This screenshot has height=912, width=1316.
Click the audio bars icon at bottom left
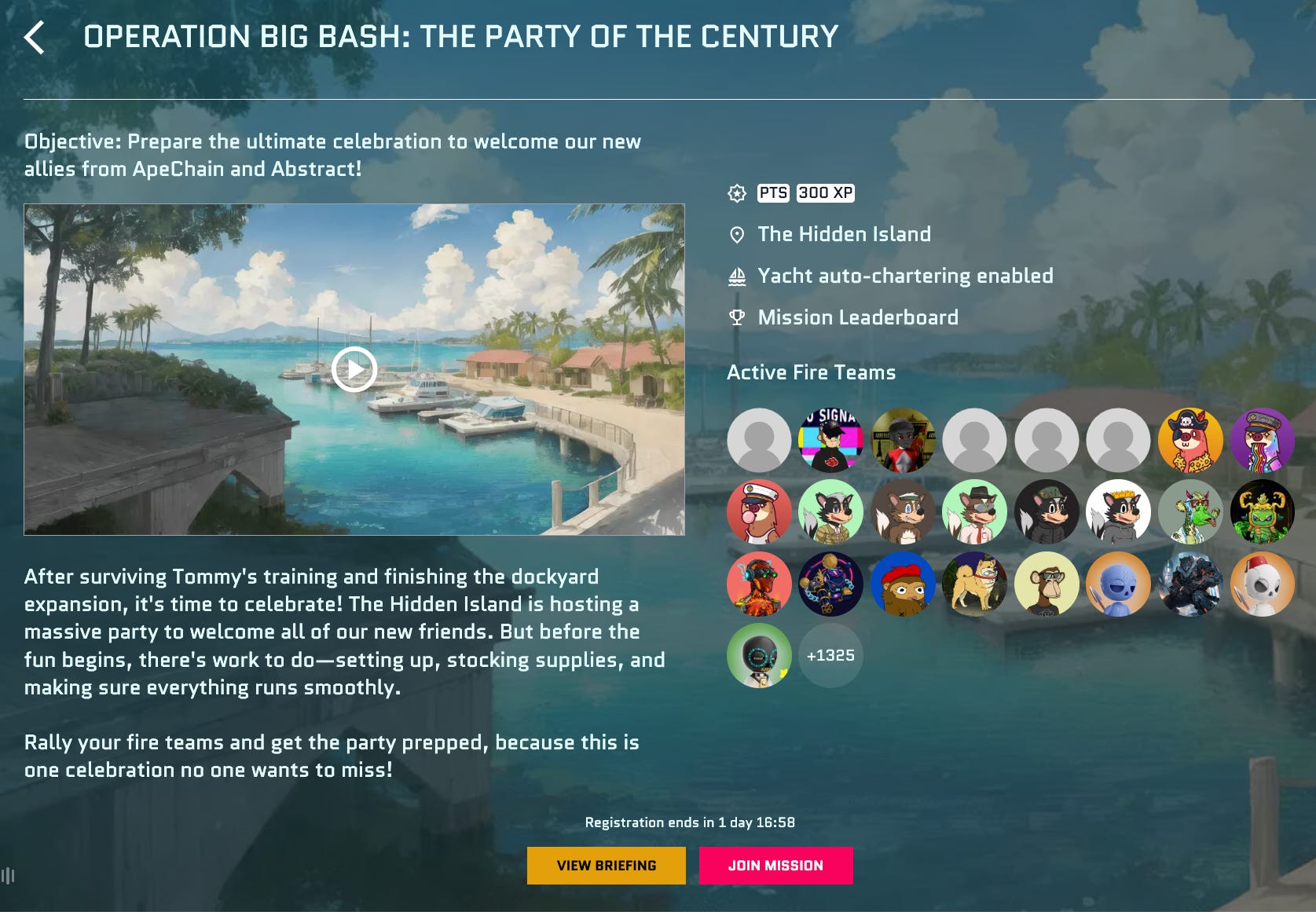8,875
